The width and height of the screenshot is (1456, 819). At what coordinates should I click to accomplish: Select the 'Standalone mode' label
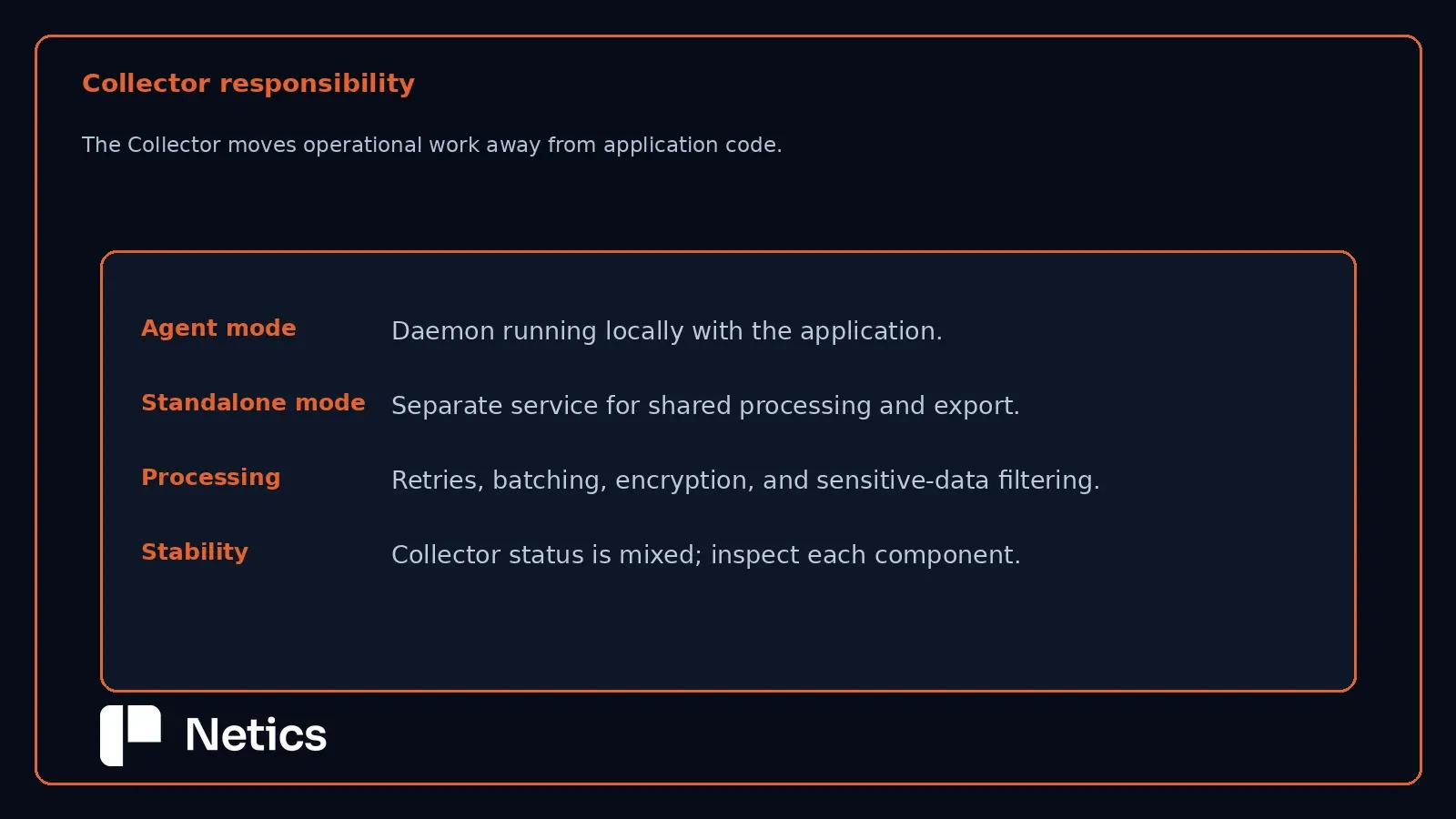pos(253,403)
